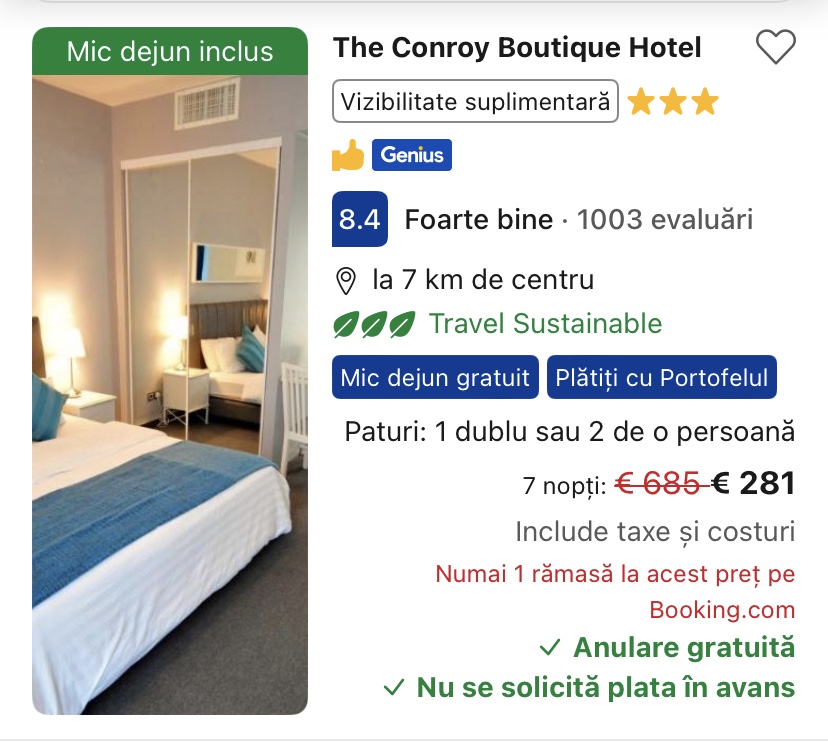Click the Vizibilitate suplimentară label

[x=475, y=101]
